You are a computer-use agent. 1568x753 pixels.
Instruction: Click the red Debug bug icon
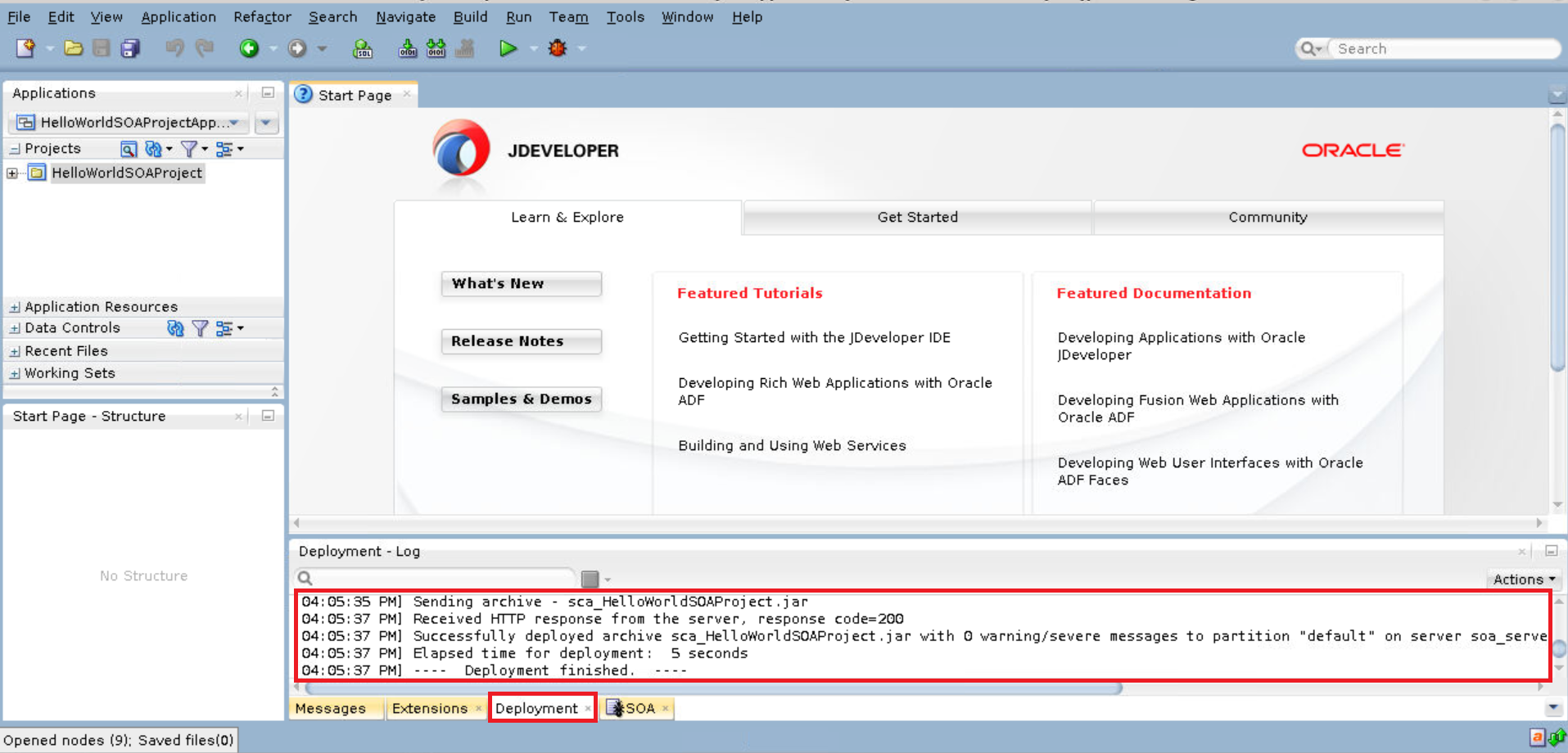[558, 48]
